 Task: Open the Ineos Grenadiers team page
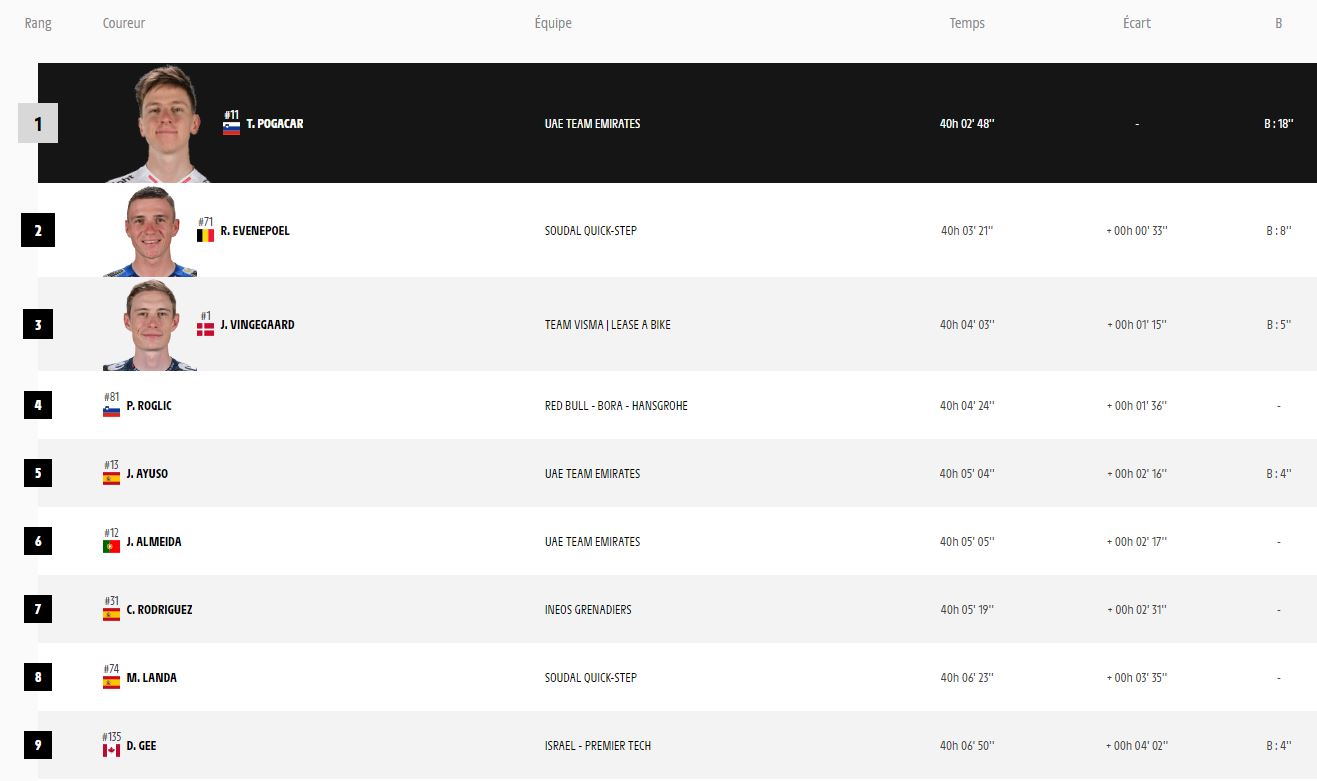[x=588, y=610]
